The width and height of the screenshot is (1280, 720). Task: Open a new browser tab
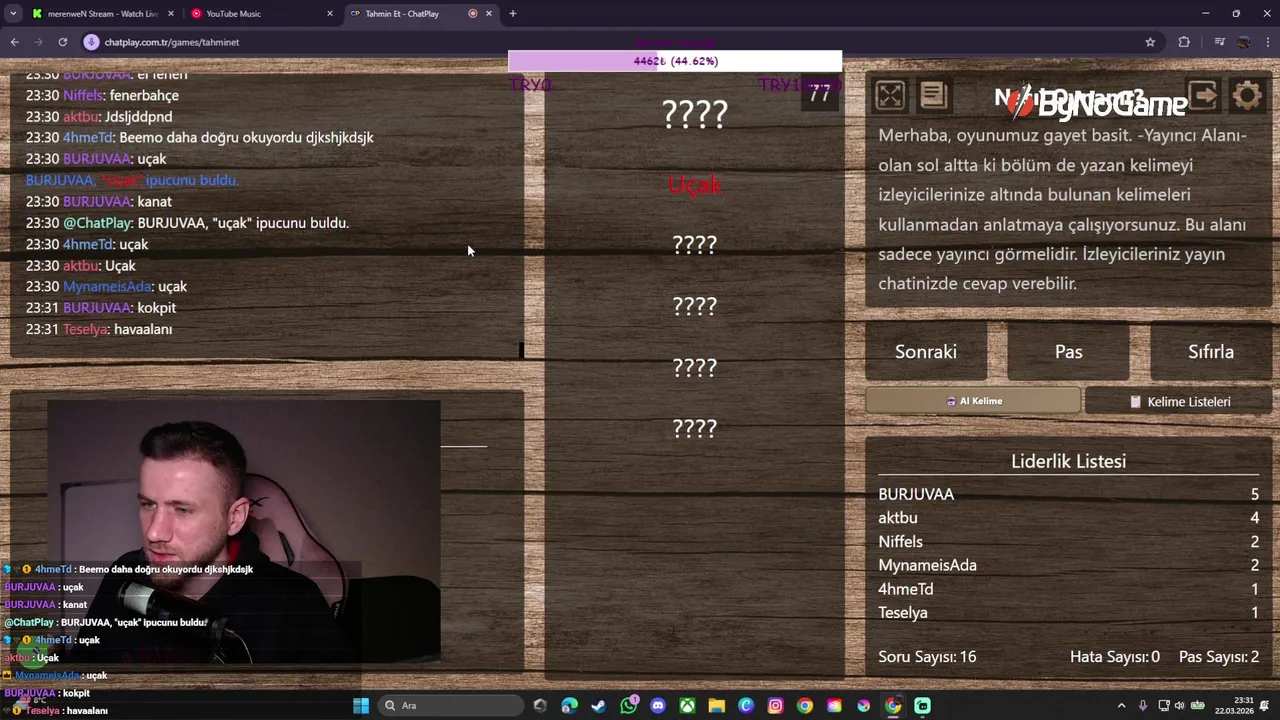(512, 14)
